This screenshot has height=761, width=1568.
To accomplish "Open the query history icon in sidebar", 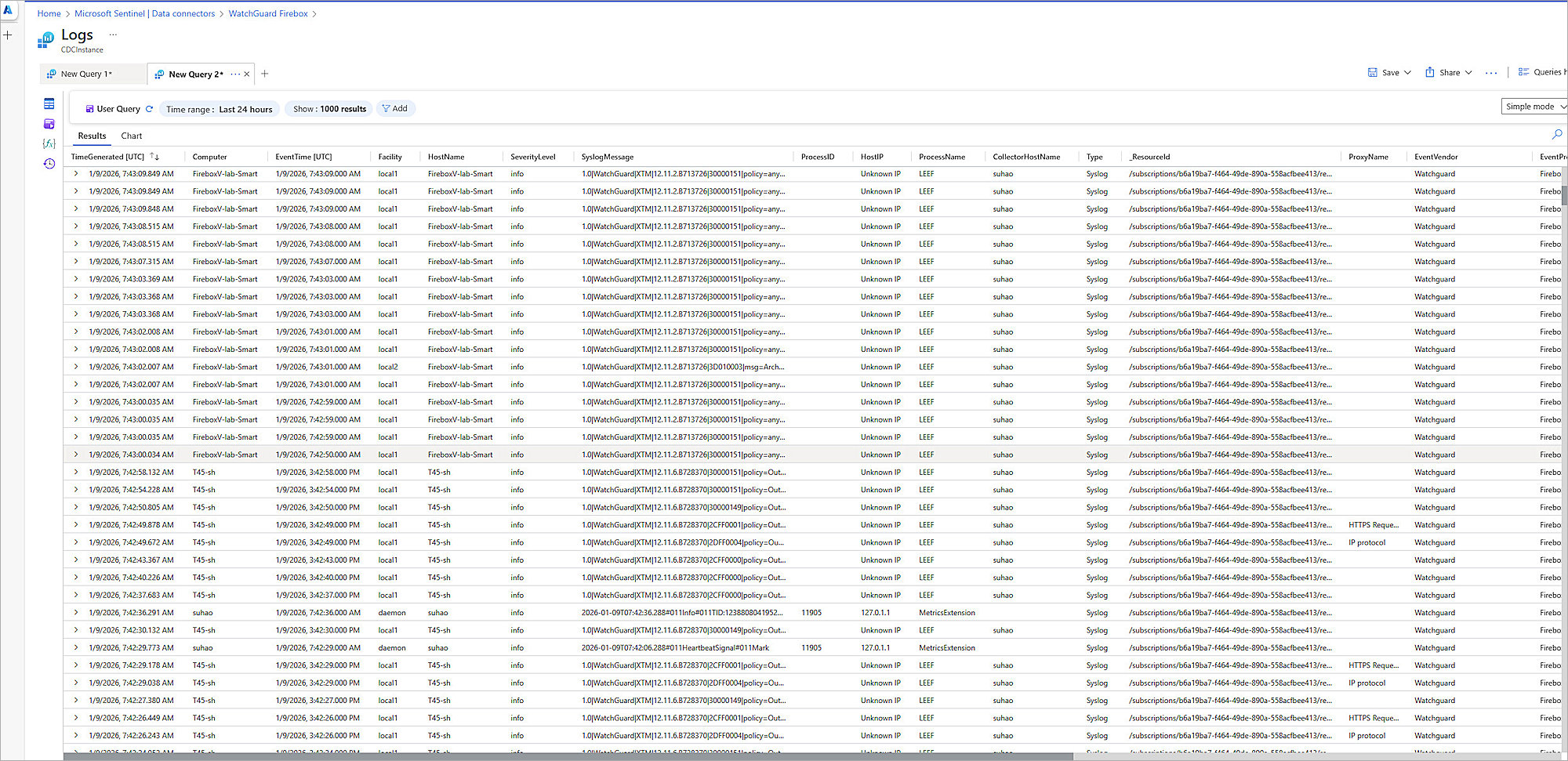I will 49,164.
